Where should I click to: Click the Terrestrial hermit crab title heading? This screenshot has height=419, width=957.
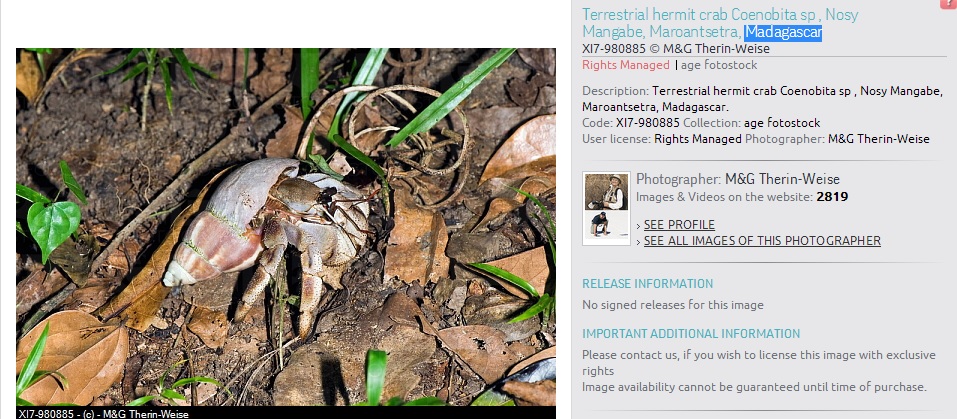(x=720, y=23)
